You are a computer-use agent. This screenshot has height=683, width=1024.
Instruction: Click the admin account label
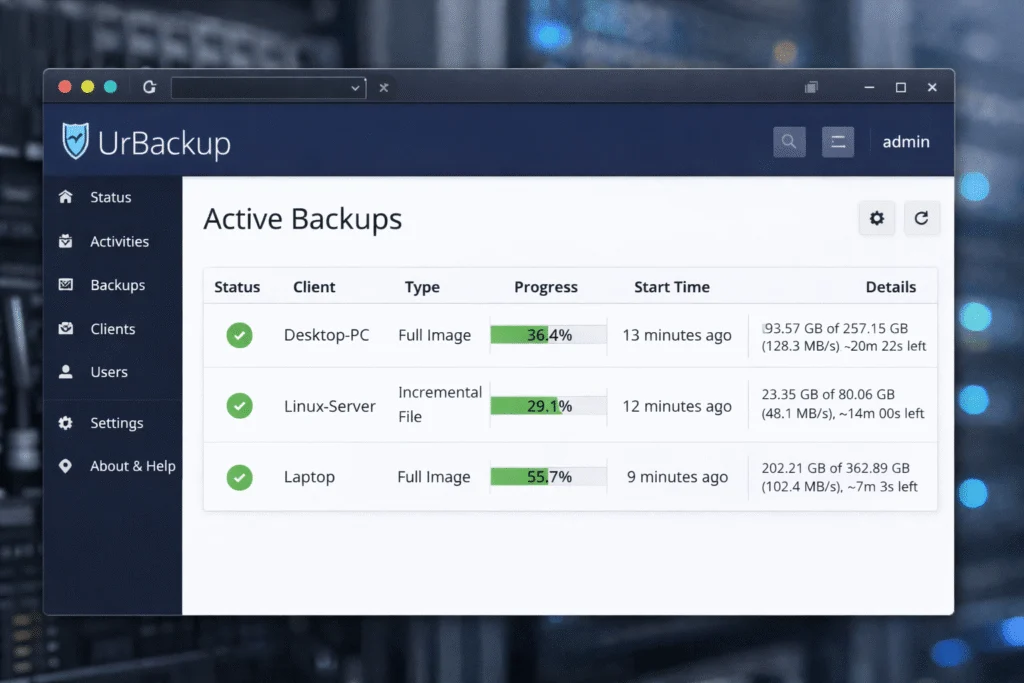(x=905, y=141)
